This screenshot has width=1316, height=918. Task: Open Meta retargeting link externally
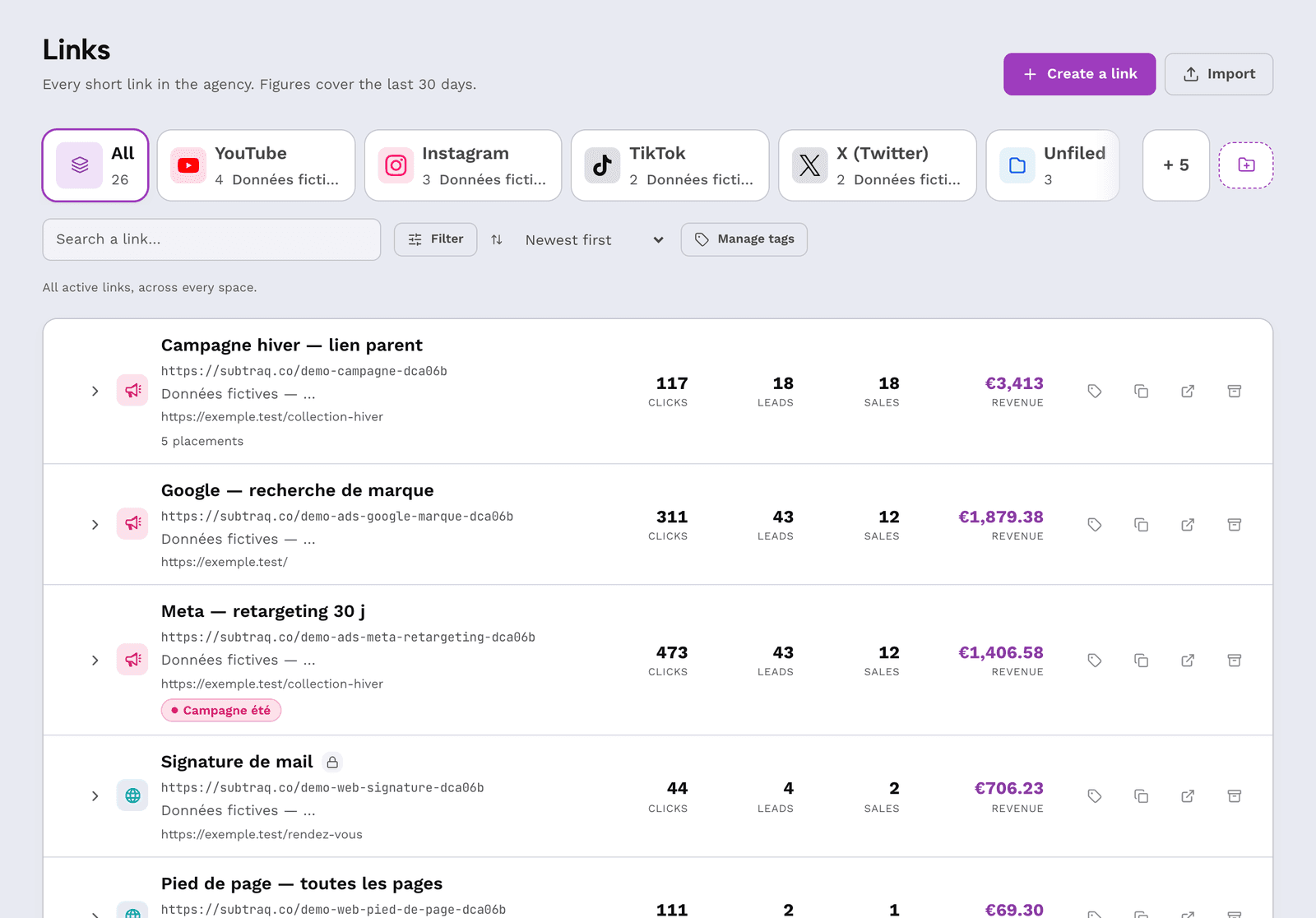coord(1188,661)
